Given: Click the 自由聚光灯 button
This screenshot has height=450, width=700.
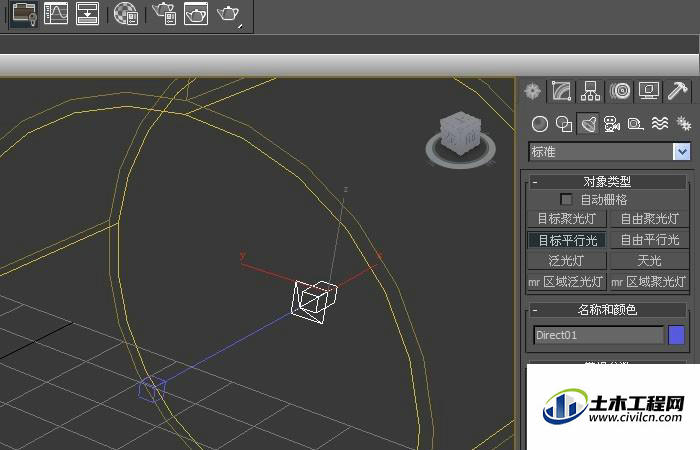Looking at the screenshot, I should [x=649, y=219].
